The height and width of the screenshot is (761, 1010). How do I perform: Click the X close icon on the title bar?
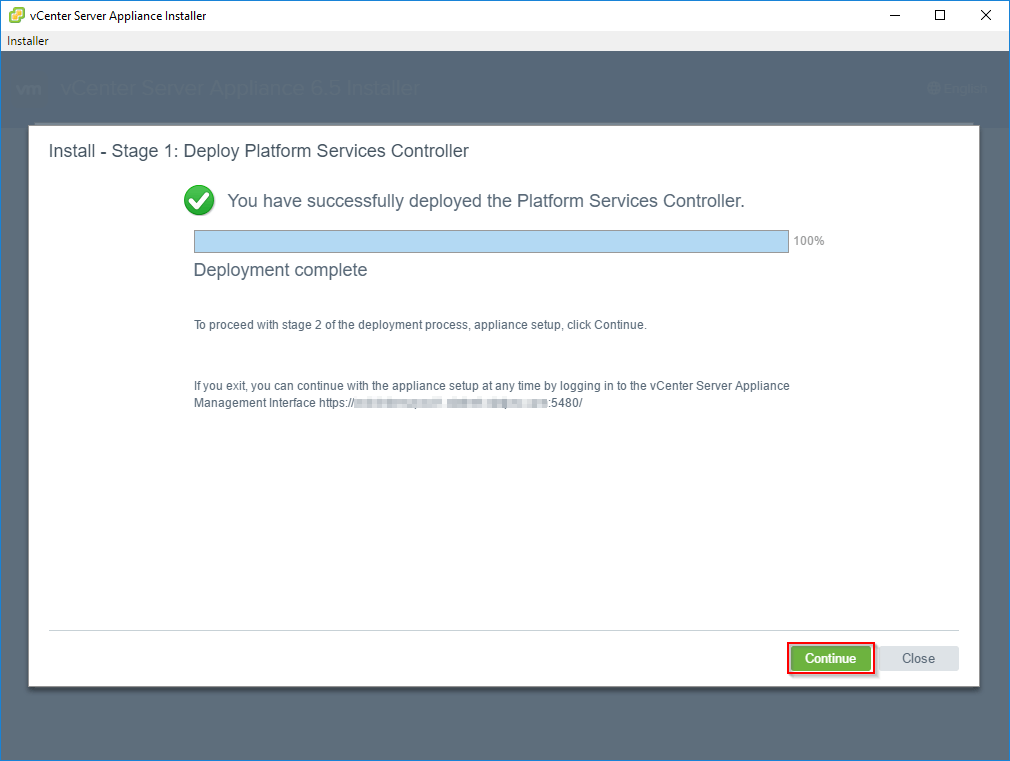click(x=985, y=15)
